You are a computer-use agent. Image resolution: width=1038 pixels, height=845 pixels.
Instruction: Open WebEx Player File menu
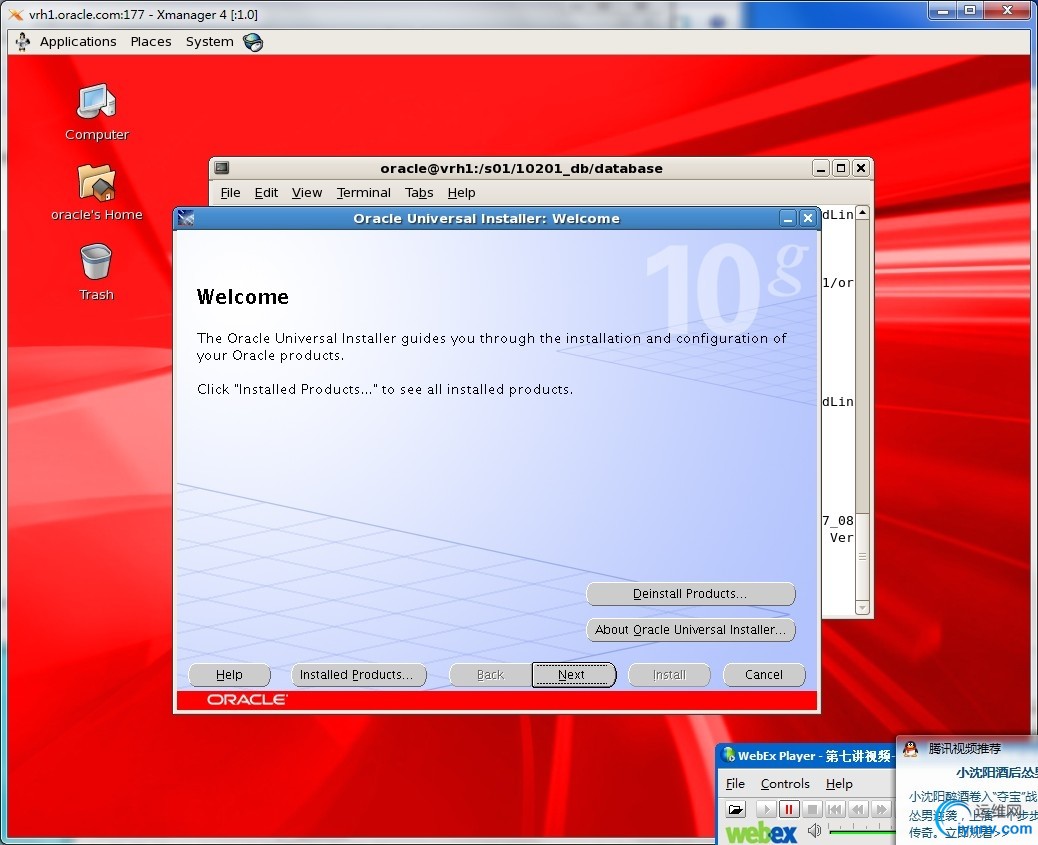(735, 783)
